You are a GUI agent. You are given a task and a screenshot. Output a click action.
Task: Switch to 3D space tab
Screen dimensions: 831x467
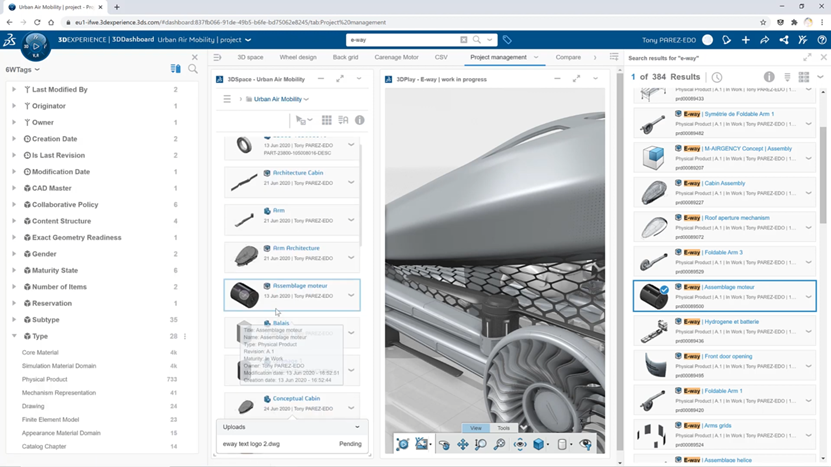click(x=250, y=57)
